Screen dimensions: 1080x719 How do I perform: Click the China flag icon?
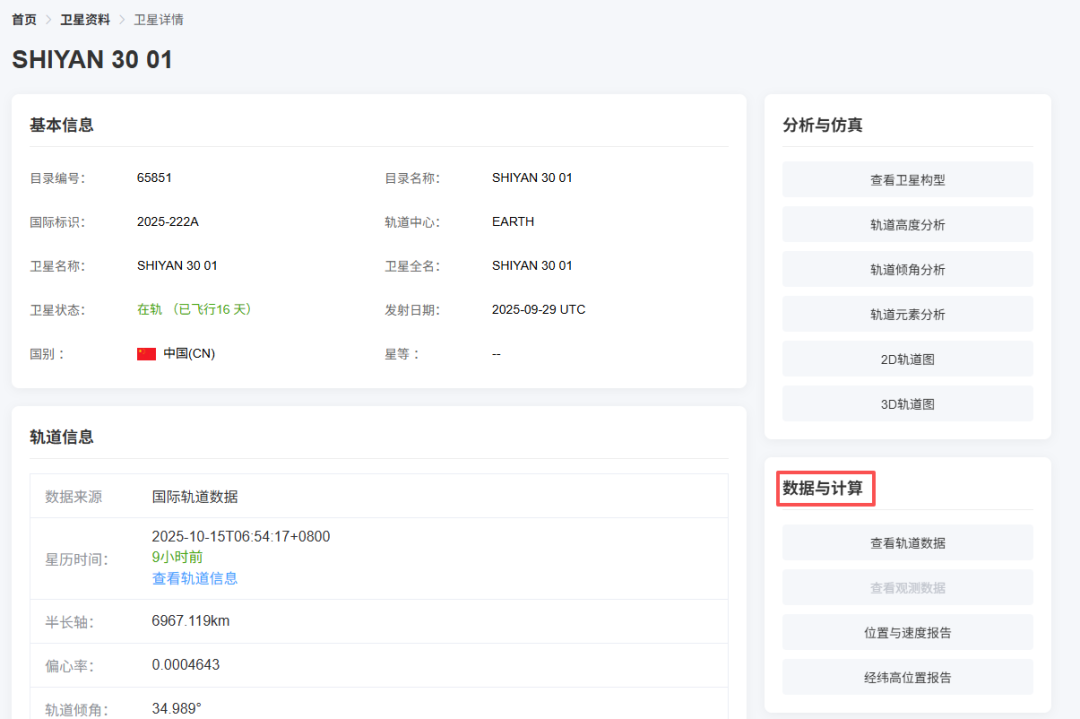click(146, 354)
